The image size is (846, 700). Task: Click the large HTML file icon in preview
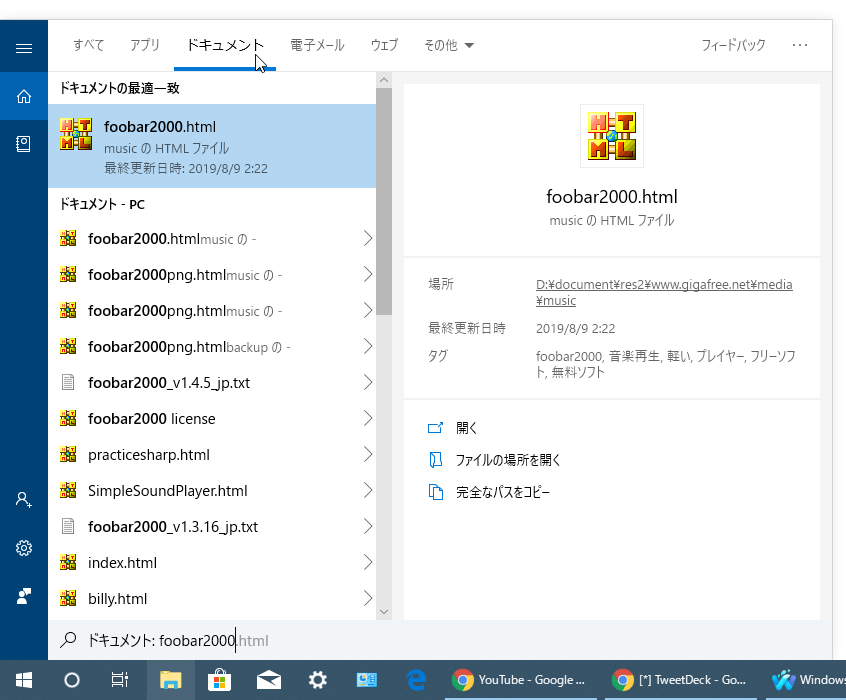(x=611, y=136)
